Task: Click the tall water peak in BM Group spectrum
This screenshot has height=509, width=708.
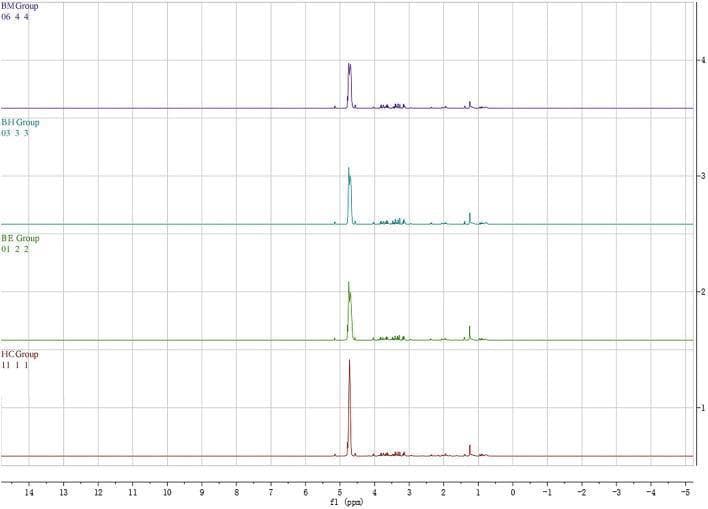Action: pos(349,86)
